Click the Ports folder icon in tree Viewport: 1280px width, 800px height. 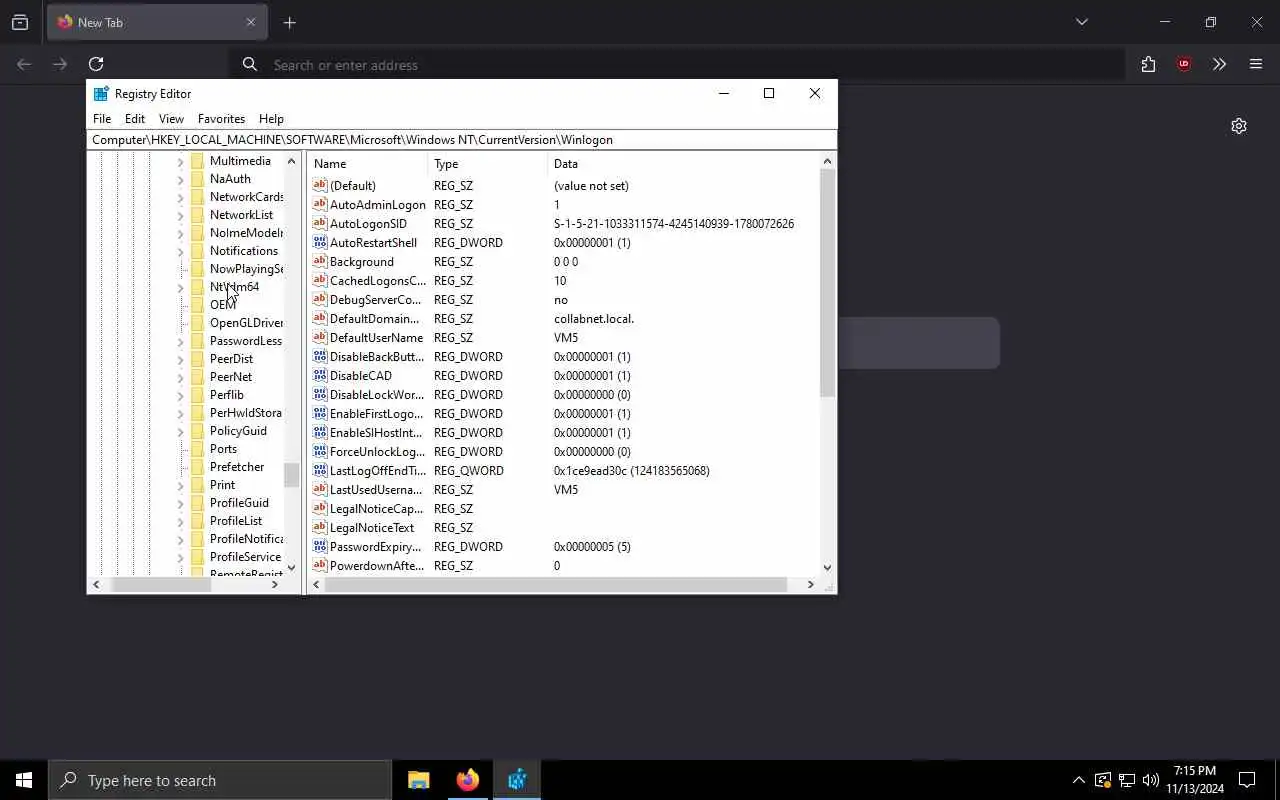197,449
